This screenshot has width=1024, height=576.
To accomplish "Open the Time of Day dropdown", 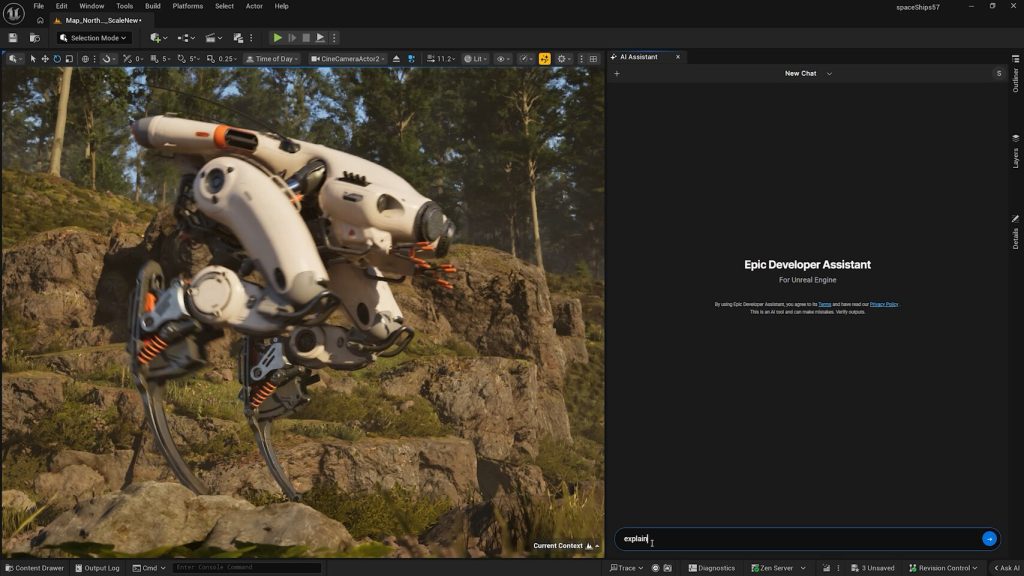I will pos(273,59).
